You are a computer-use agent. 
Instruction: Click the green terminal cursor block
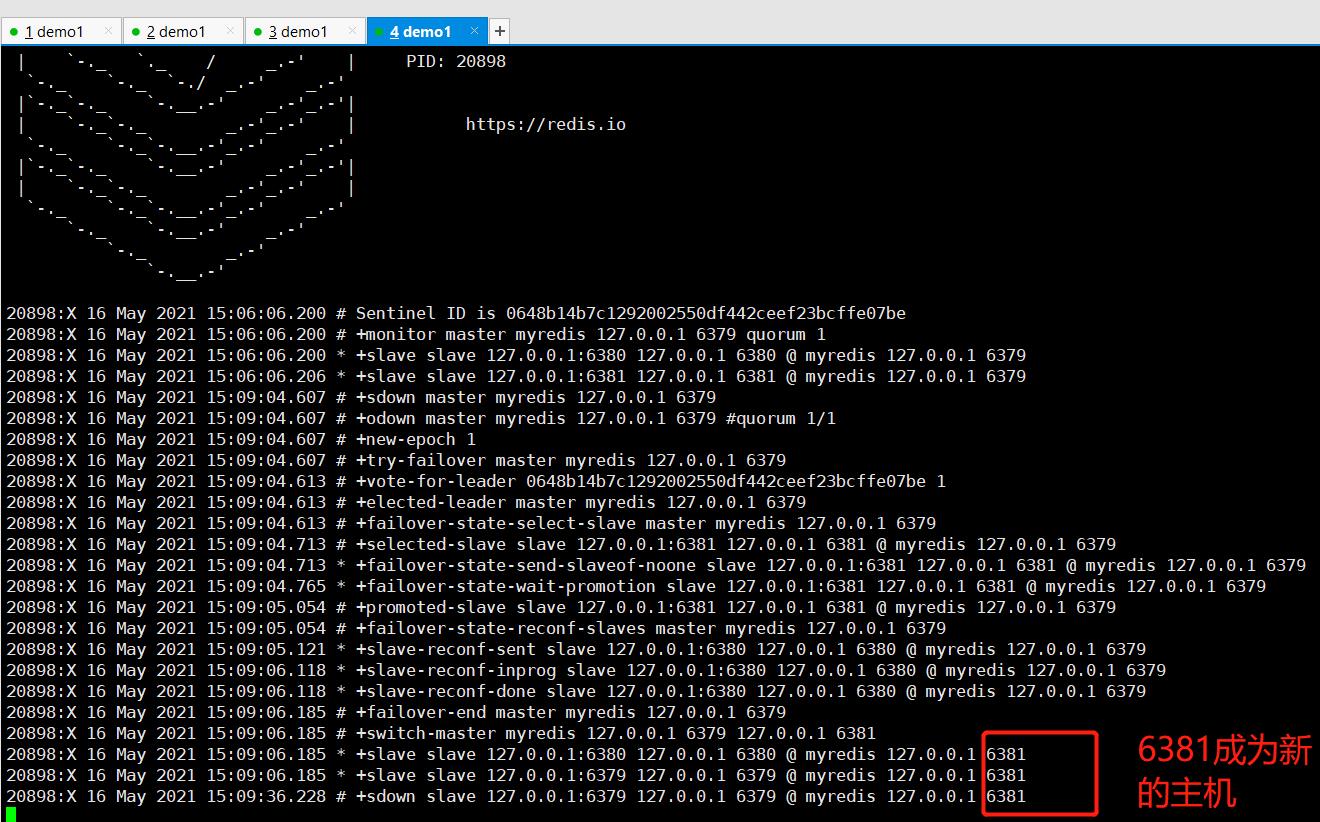tap(11, 814)
